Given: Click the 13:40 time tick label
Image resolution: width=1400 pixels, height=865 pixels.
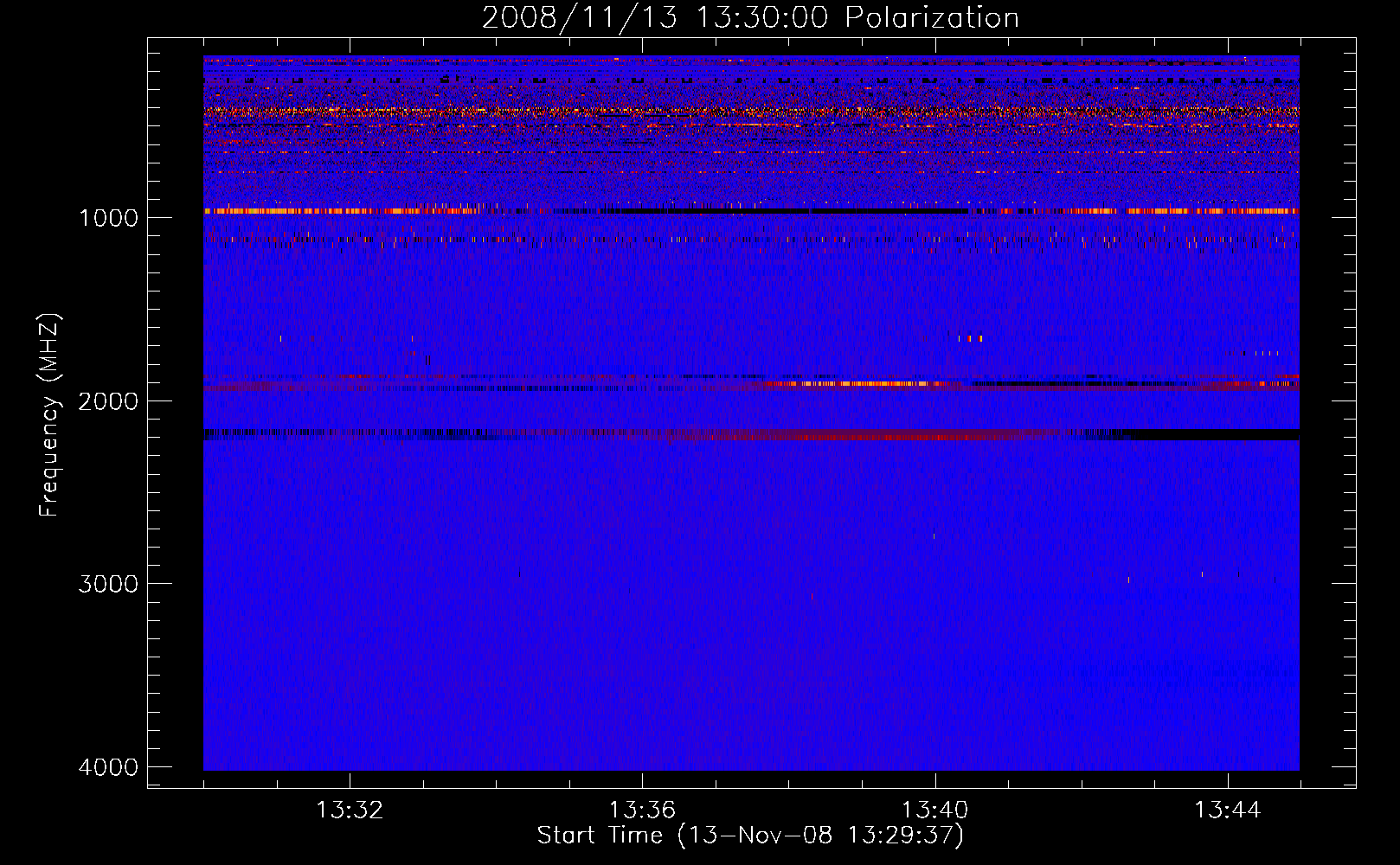Looking at the screenshot, I should (935, 811).
